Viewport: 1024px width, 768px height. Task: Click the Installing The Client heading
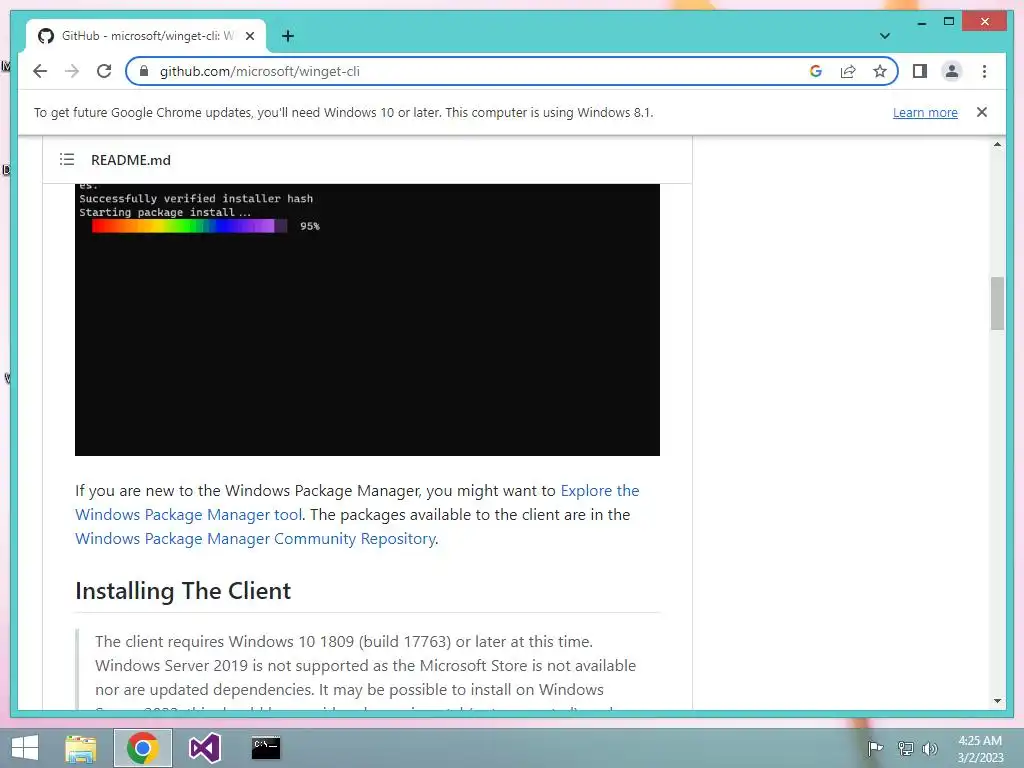(x=183, y=590)
